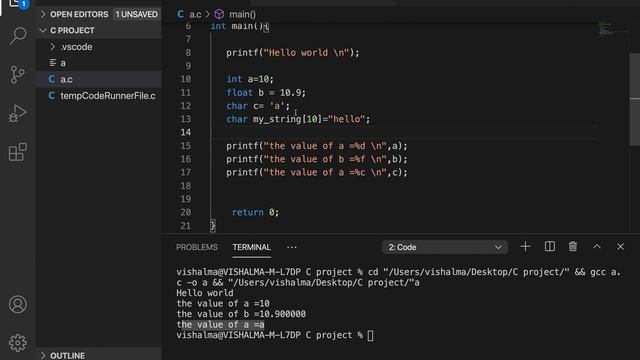This screenshot has width=640, height=360.
Task: Click line number 14 in the gutter
Action: coord(186,132)
